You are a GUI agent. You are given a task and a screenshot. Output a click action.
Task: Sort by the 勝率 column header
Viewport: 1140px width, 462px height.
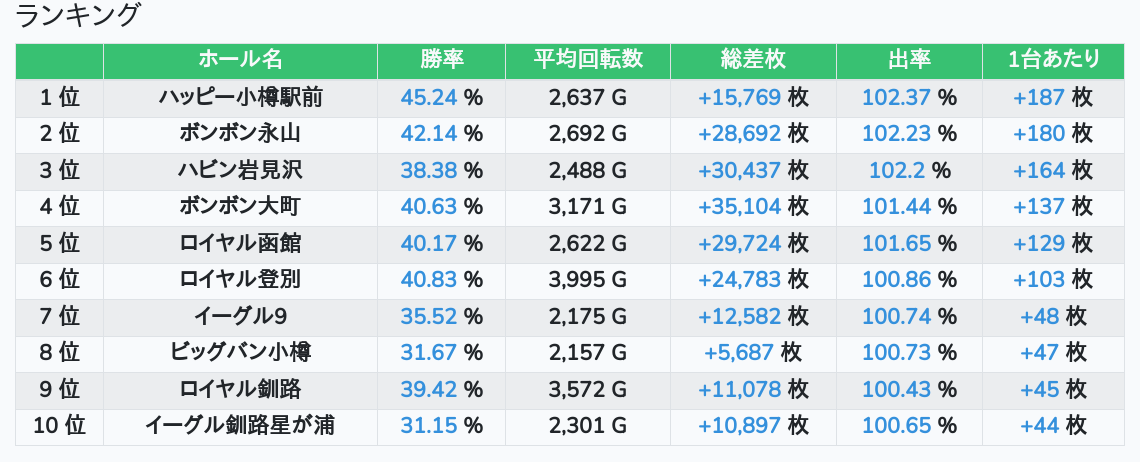(x=441, y=60)
